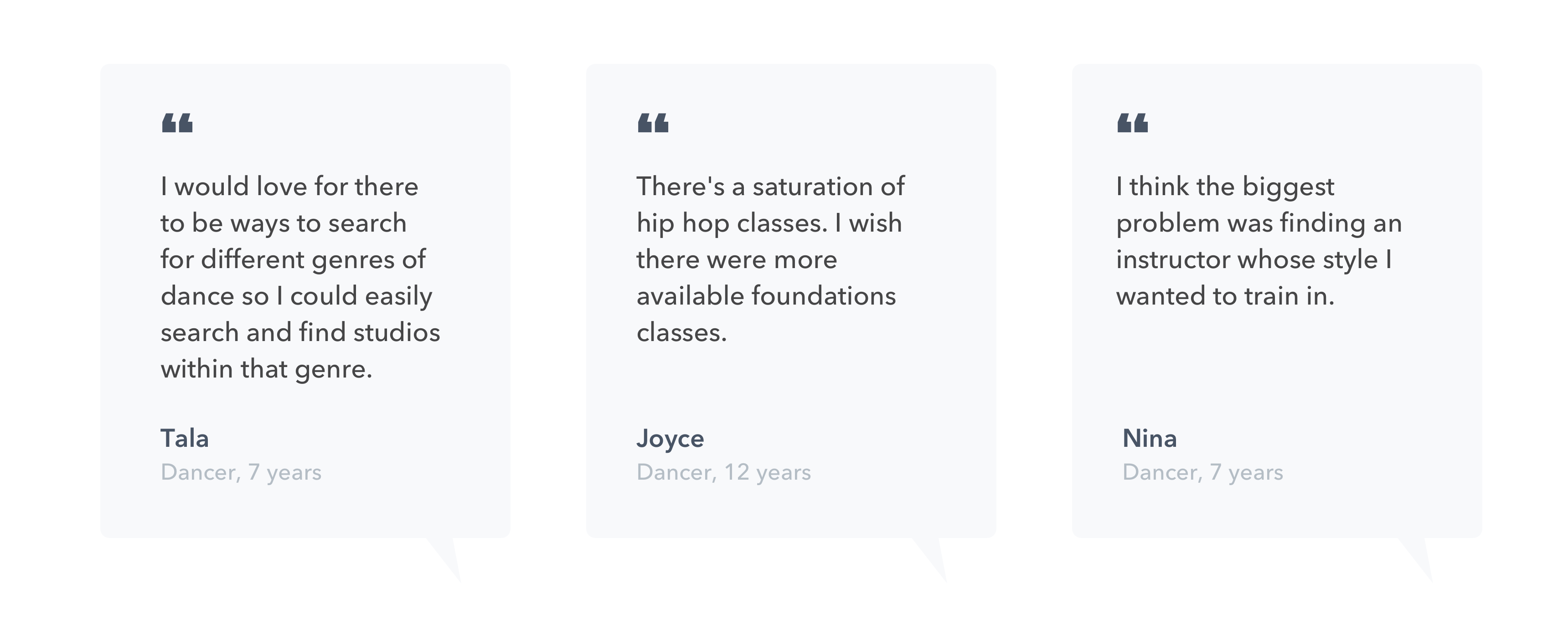Select the name Tala
Screen dimensions: 1568x621
click(x=185, y=438)
